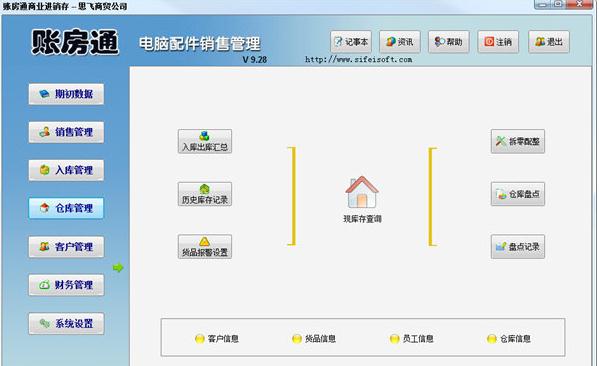Click the 资讯 news button
This screenshot has height=366, width=599.
400,42
